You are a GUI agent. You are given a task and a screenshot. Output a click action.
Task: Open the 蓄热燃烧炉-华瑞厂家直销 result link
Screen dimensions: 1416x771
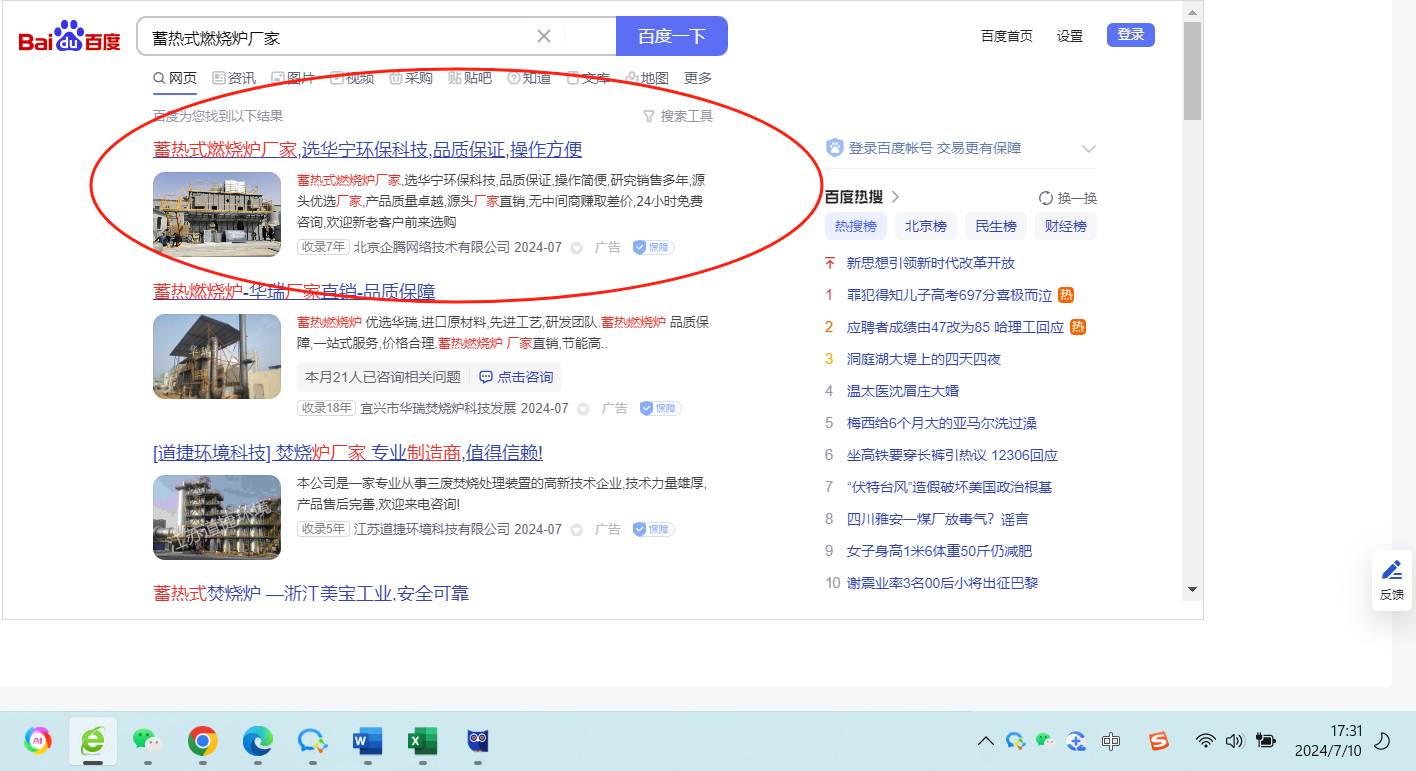(294, 292)
